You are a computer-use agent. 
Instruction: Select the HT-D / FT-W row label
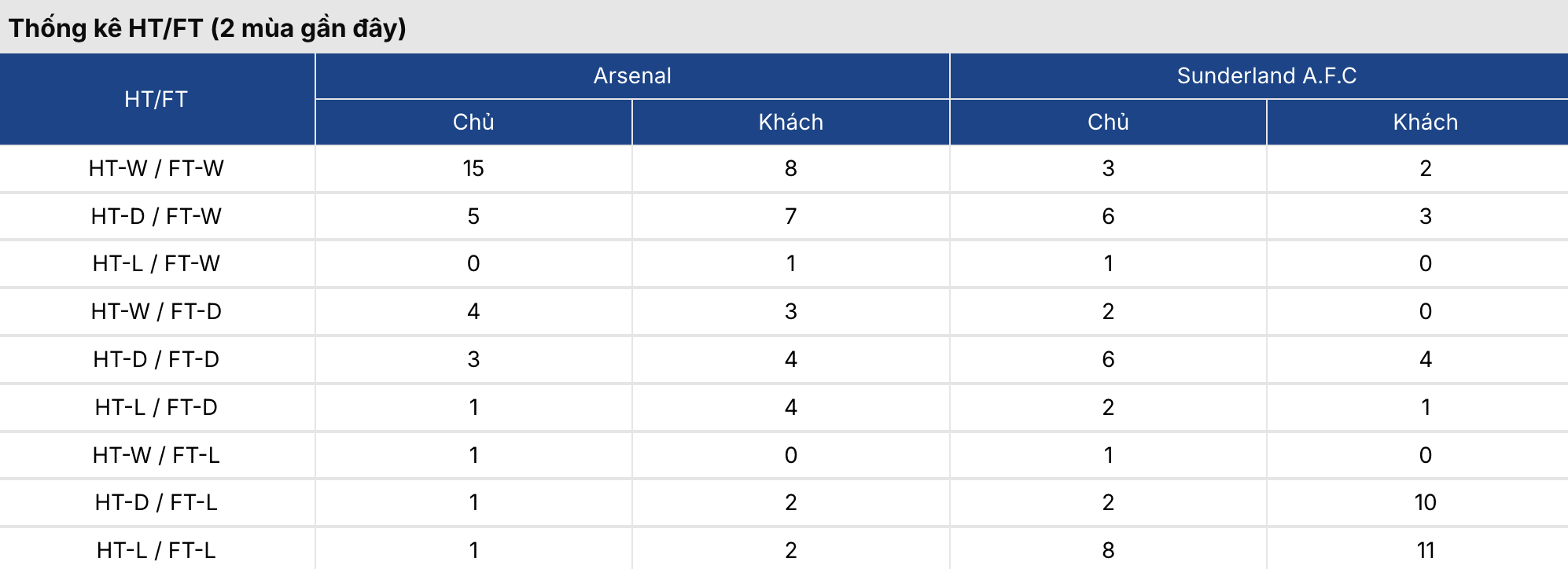pos(156,216)
